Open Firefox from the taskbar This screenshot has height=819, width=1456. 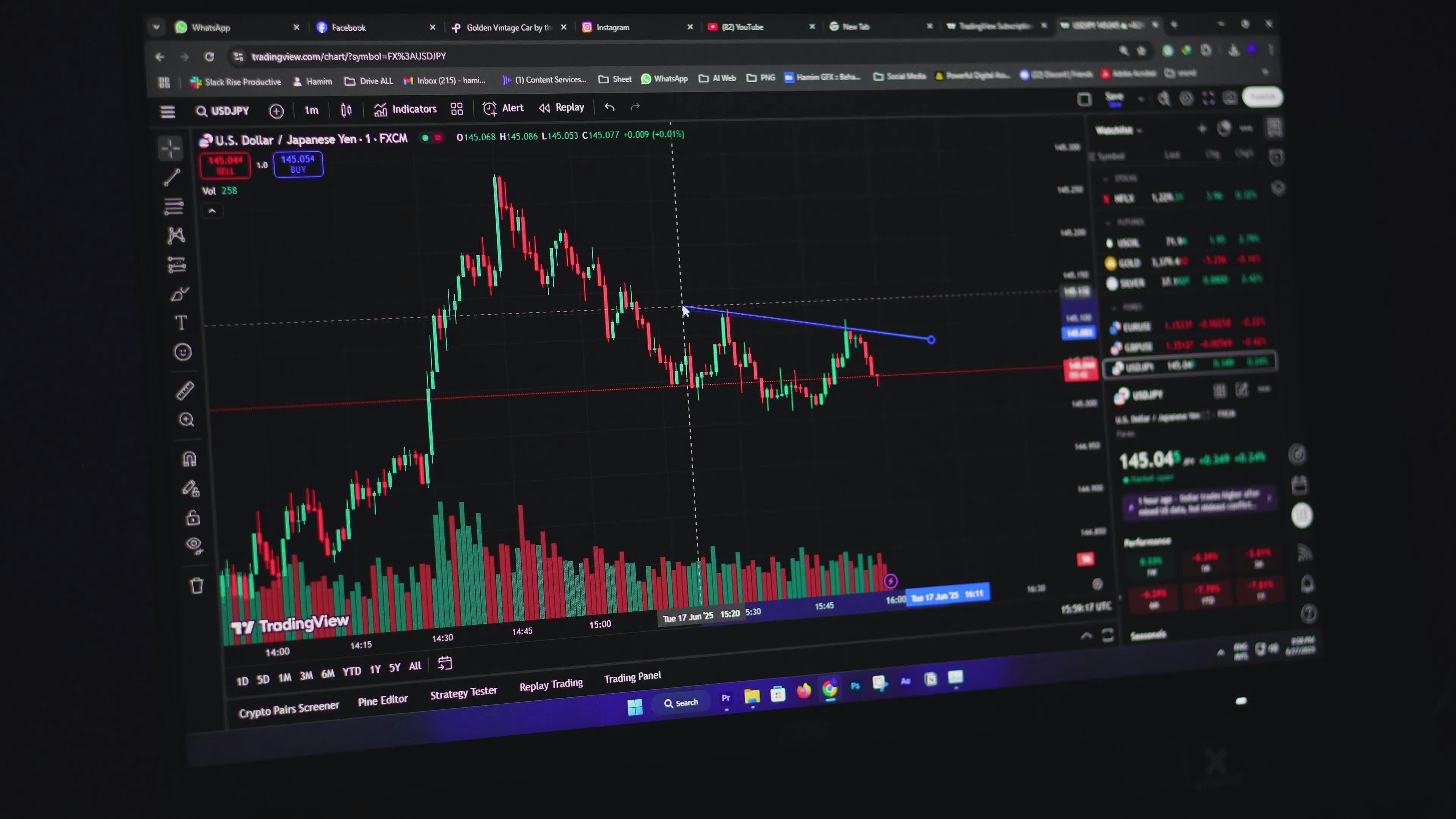804,691
